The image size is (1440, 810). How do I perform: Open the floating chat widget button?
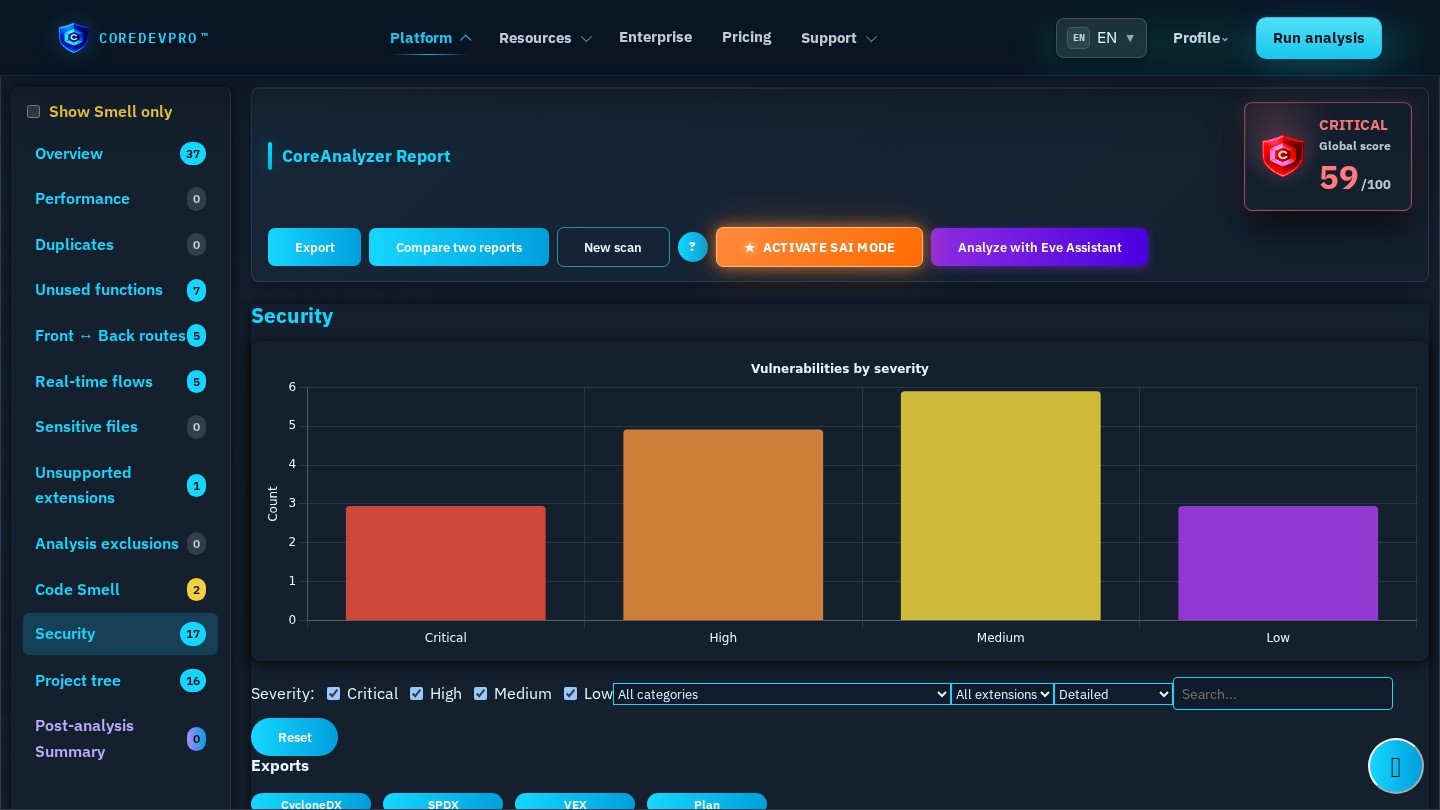click(x=1396, y=766)
